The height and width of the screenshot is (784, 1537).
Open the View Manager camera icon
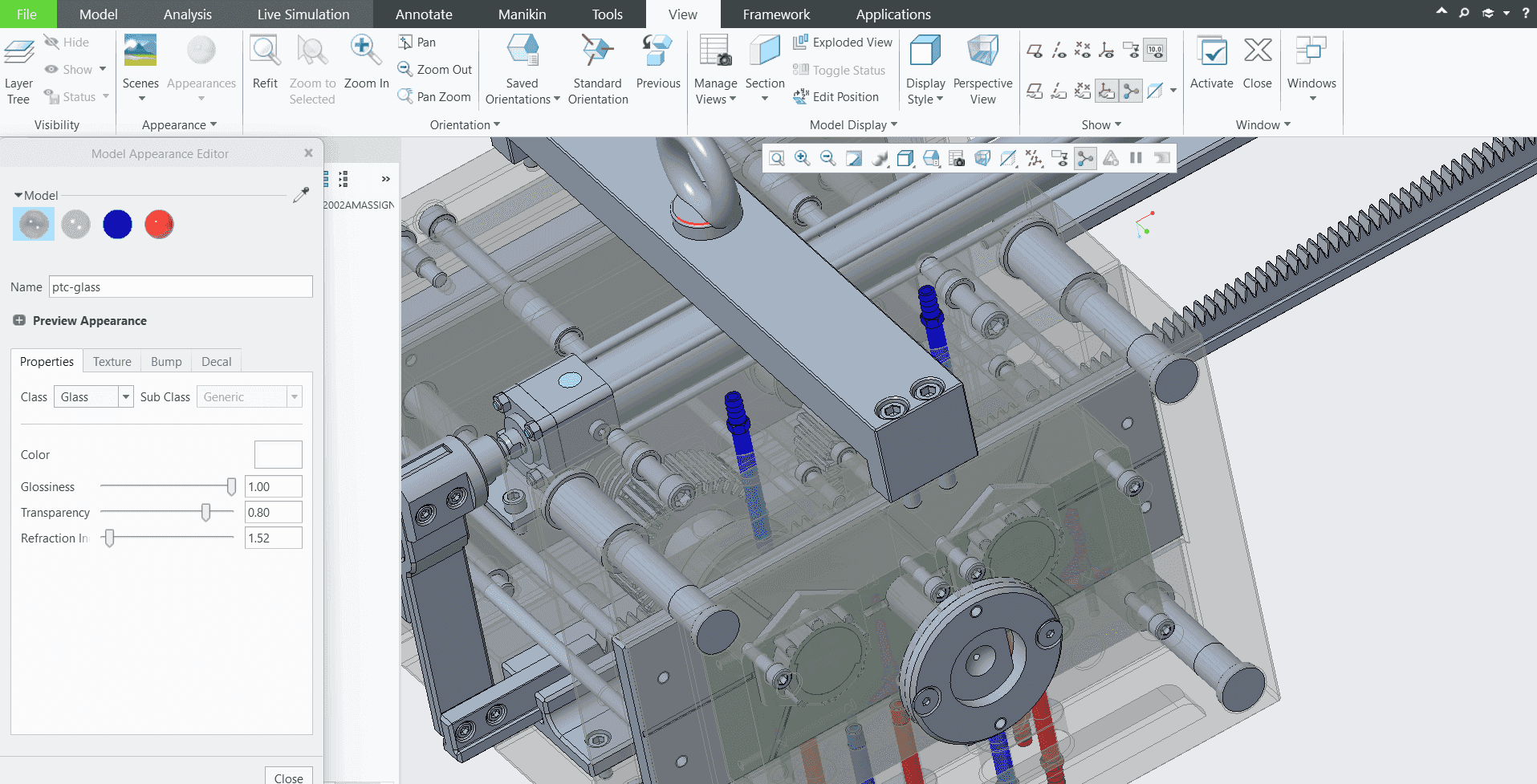coord(957,158)
